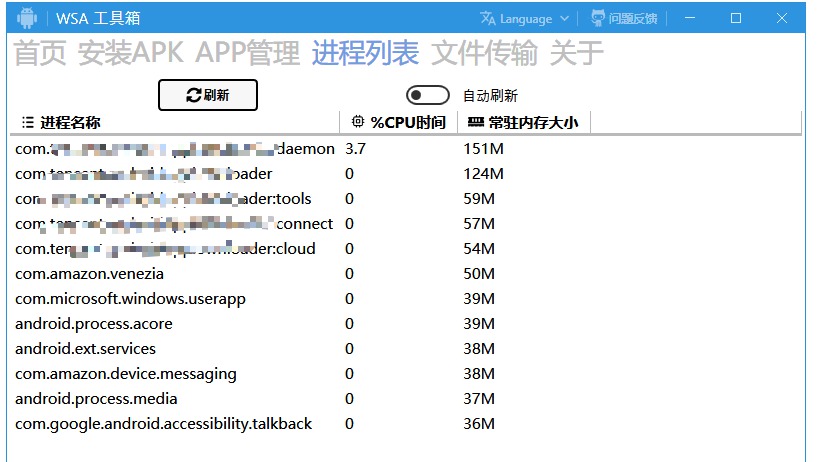
Task: Click the 3.7 CPU value cell
Action: click(x=355, y=149)
